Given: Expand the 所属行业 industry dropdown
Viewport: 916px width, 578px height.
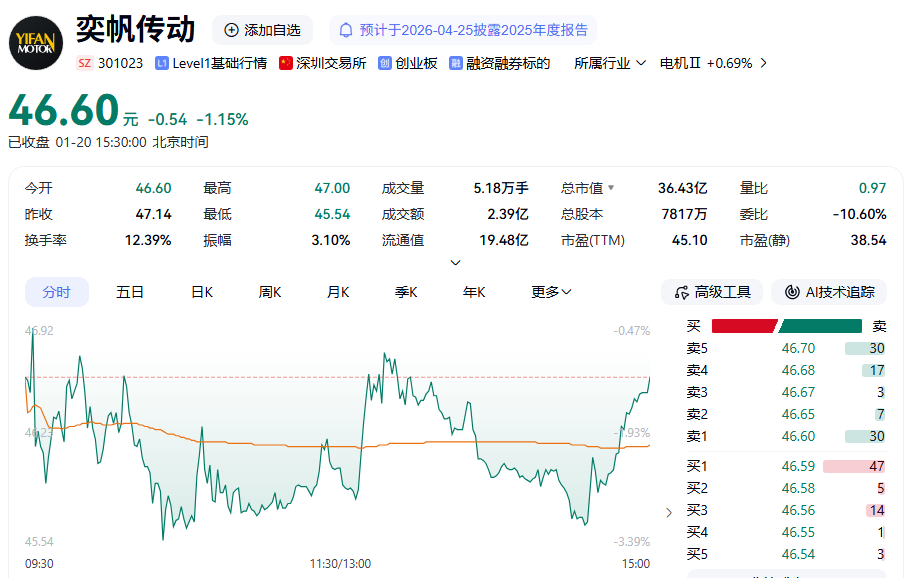Looking at the screenshot, I should point(610,63).
